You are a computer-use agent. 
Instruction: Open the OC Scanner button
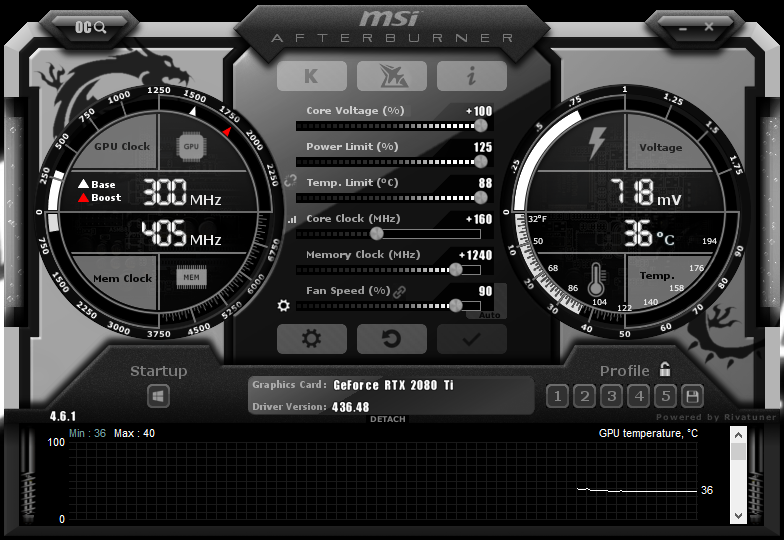(x=90, y=27)
